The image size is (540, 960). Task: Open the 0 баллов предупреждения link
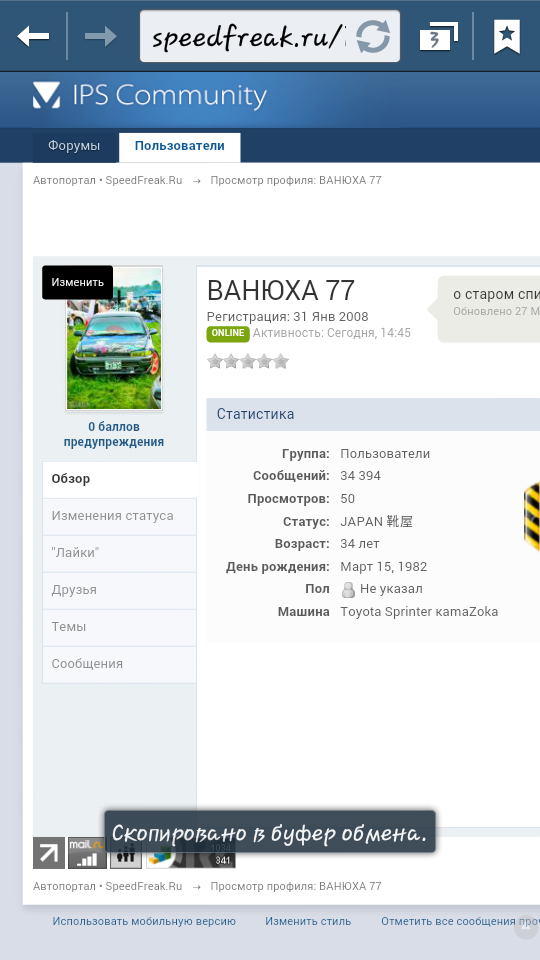tap(114, 434)
